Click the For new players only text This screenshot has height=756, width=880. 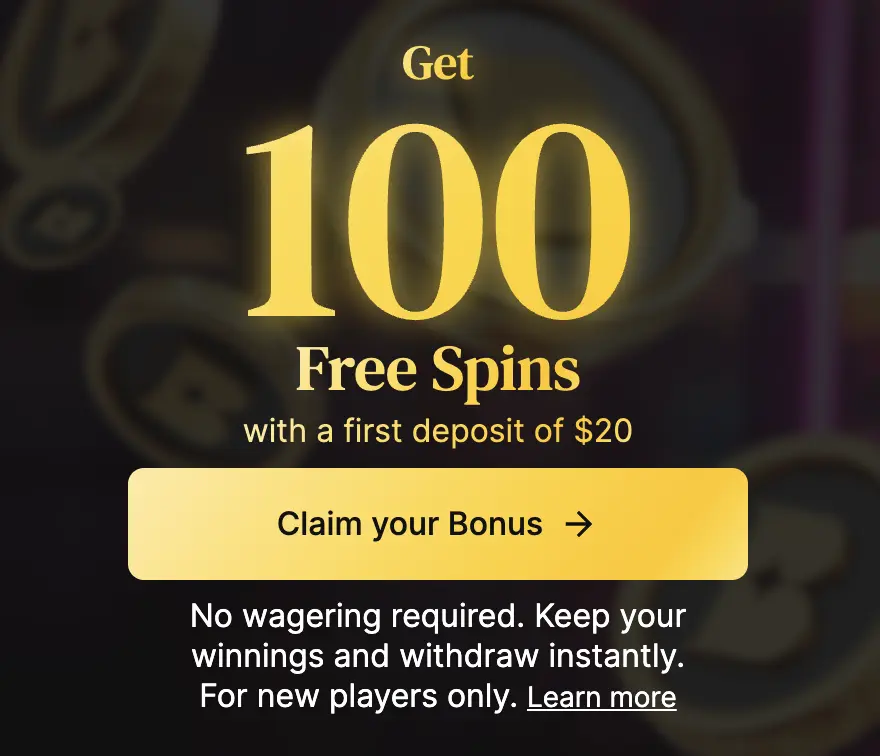pos(359,697)
